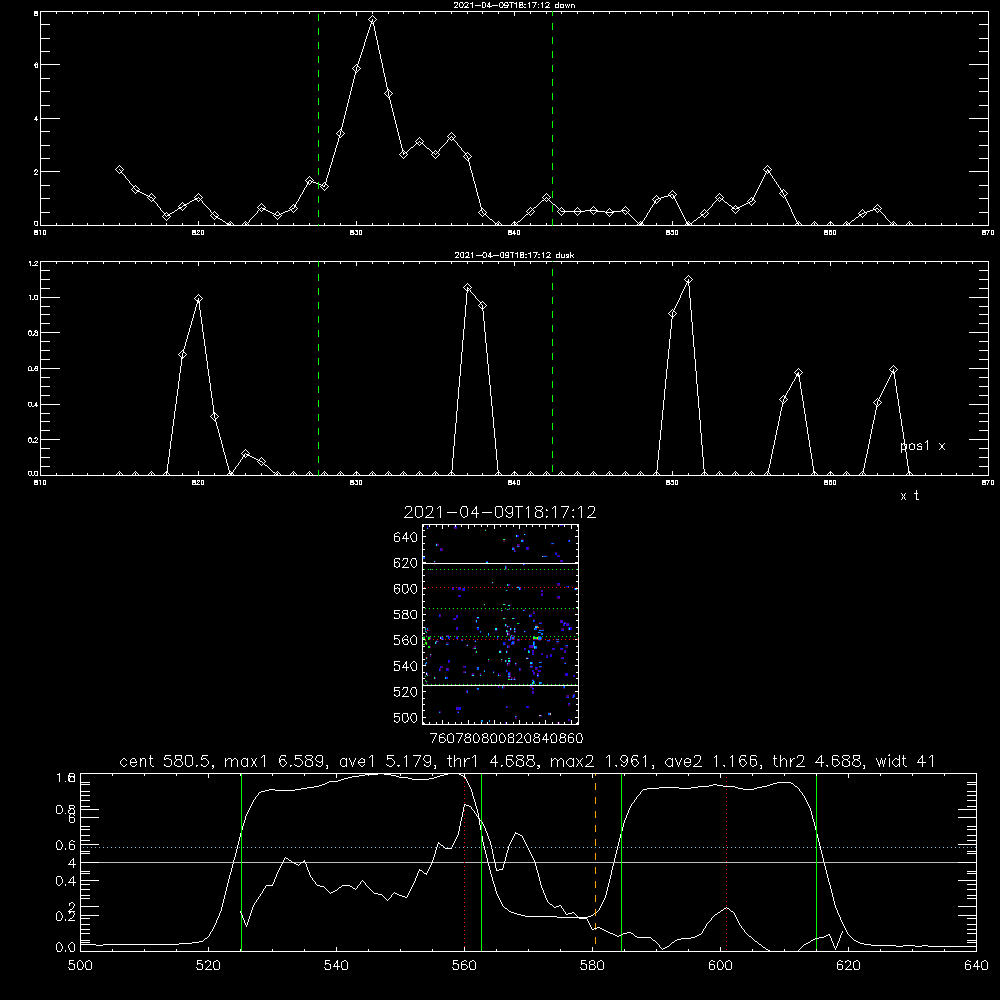Click the 'ave2 1.166' value in the stats line

pyautogui.click(x=713, y=761)
